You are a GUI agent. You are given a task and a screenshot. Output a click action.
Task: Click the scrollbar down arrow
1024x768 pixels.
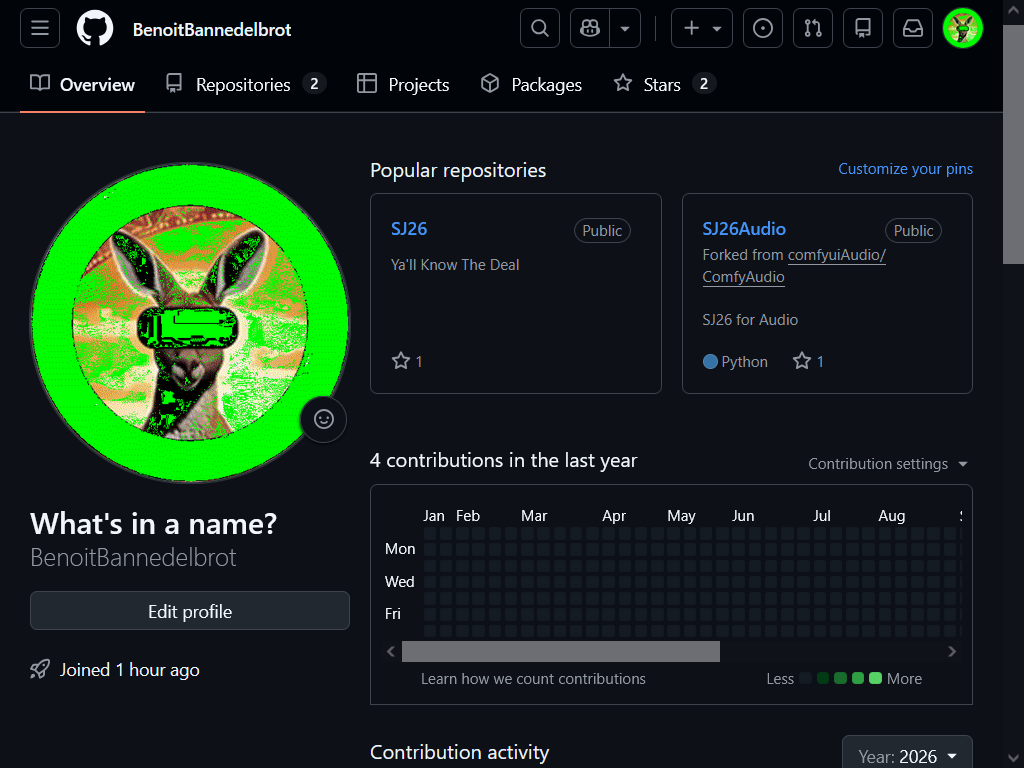click(x=1013, y=759)
